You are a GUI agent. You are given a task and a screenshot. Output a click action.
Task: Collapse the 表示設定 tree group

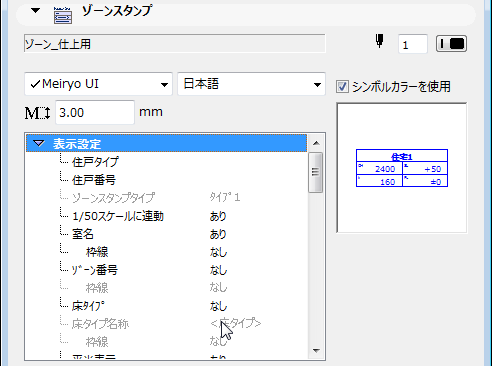click(x=39, y=144)
